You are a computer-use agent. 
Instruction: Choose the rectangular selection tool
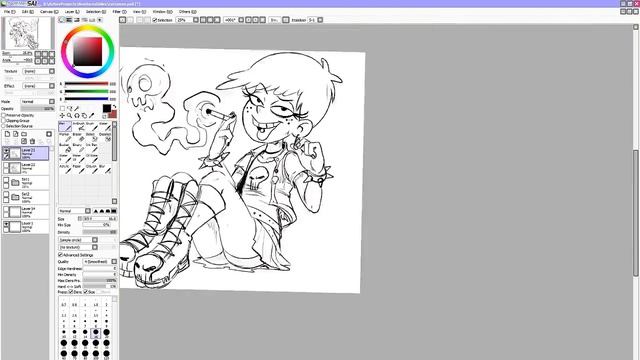coord(62,109)
